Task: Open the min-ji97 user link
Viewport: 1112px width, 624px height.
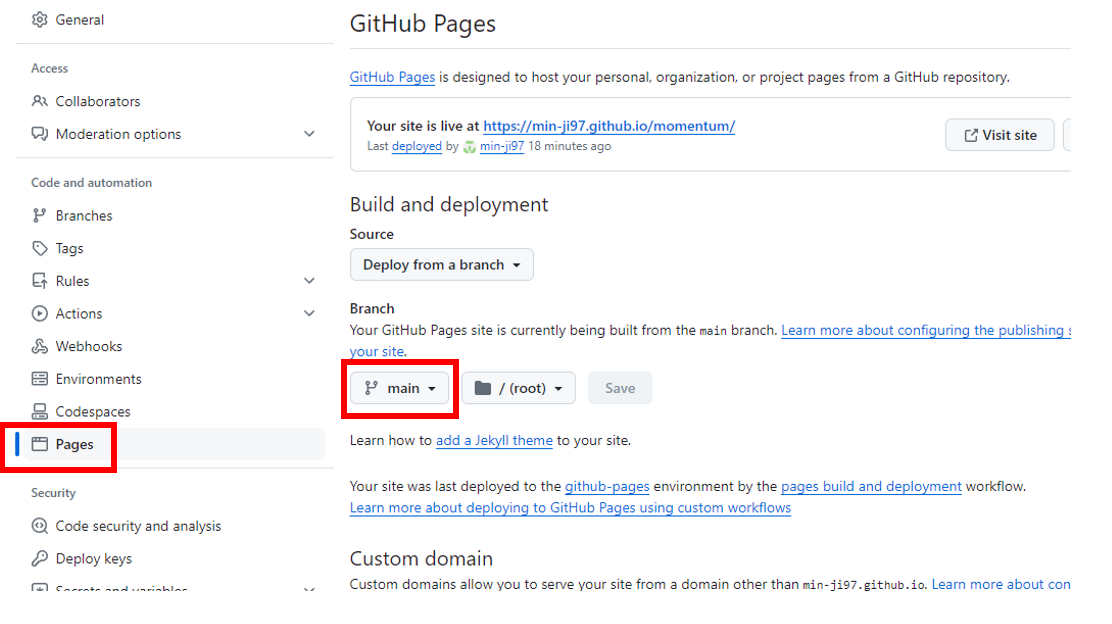Action: tap(501, 146)
